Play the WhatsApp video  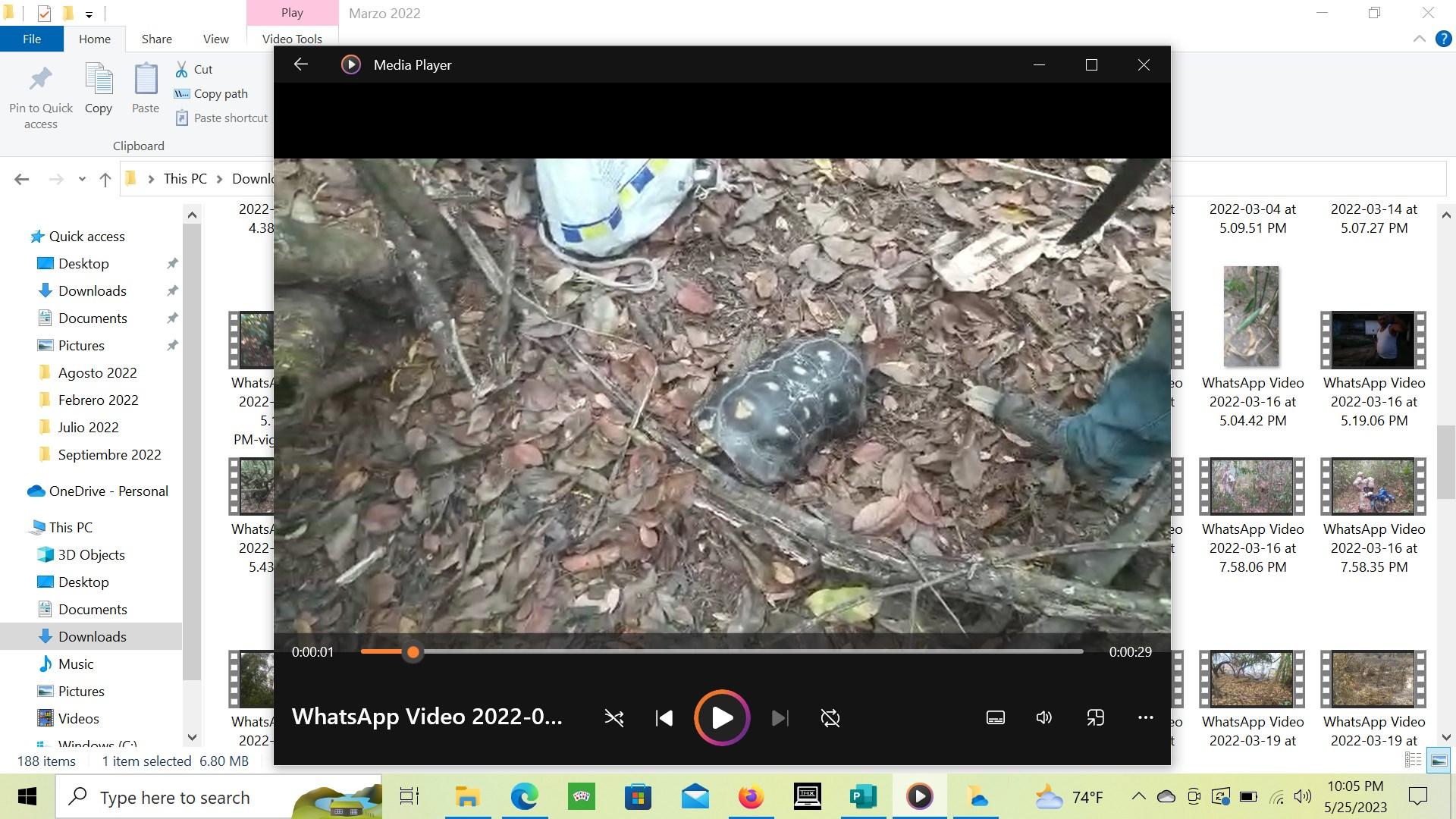pos(721,717)
